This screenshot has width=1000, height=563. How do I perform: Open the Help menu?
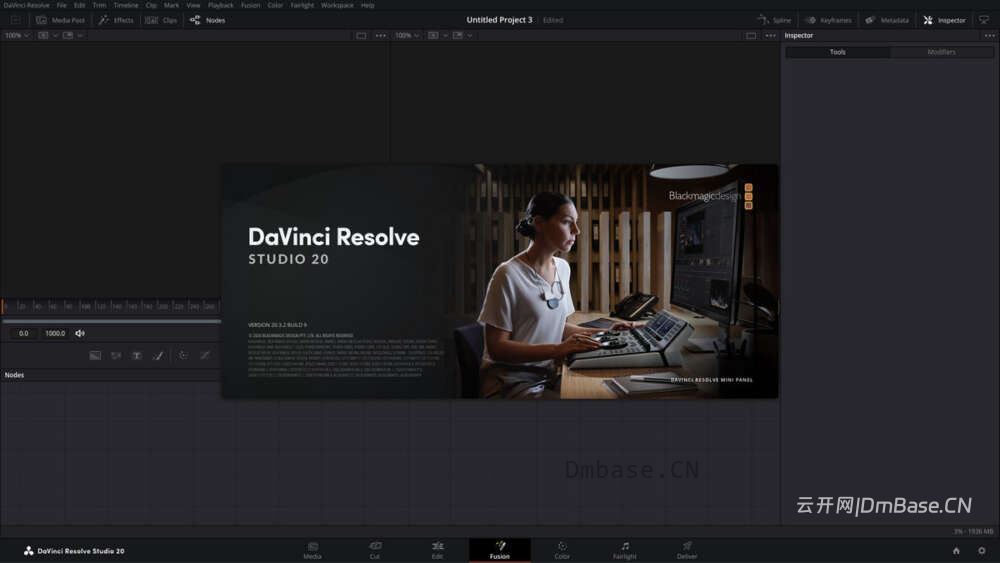pyautogui.click(x=367, y=4)
